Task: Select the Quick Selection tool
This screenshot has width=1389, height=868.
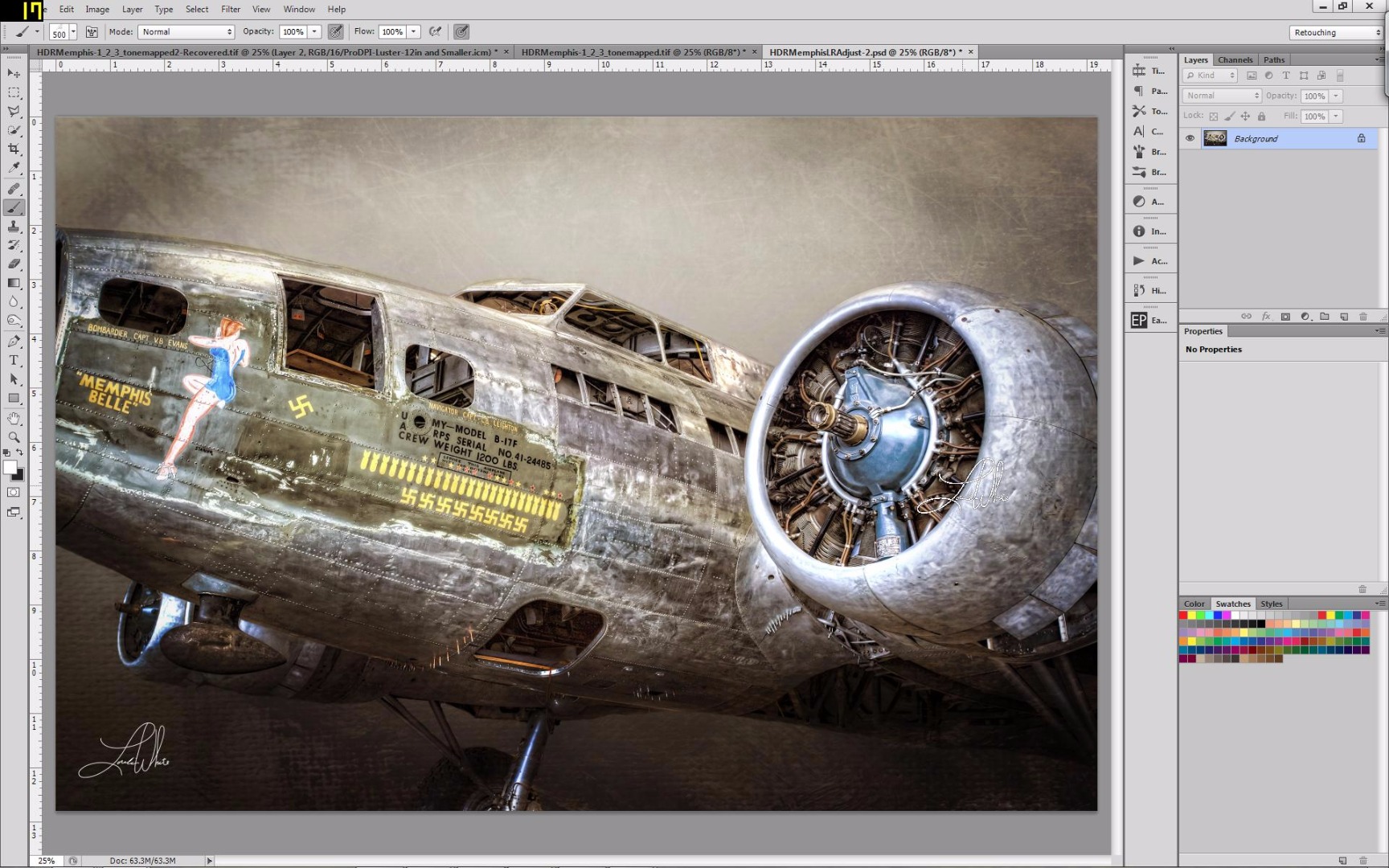Action: 14,130
